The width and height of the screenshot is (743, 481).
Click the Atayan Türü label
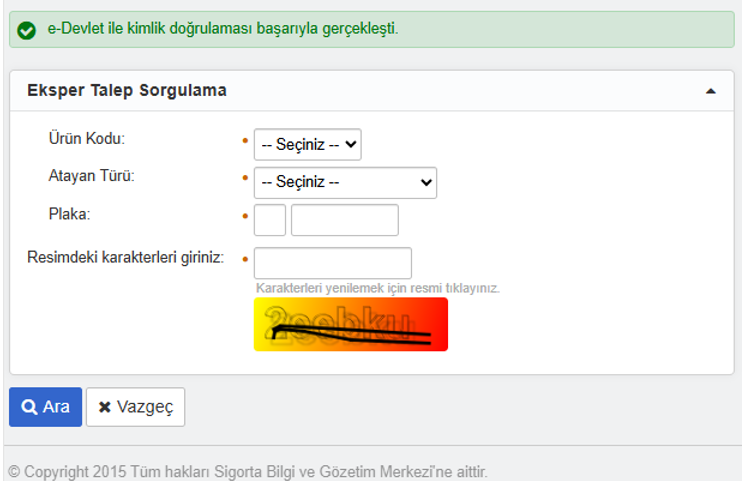(91, 176)
